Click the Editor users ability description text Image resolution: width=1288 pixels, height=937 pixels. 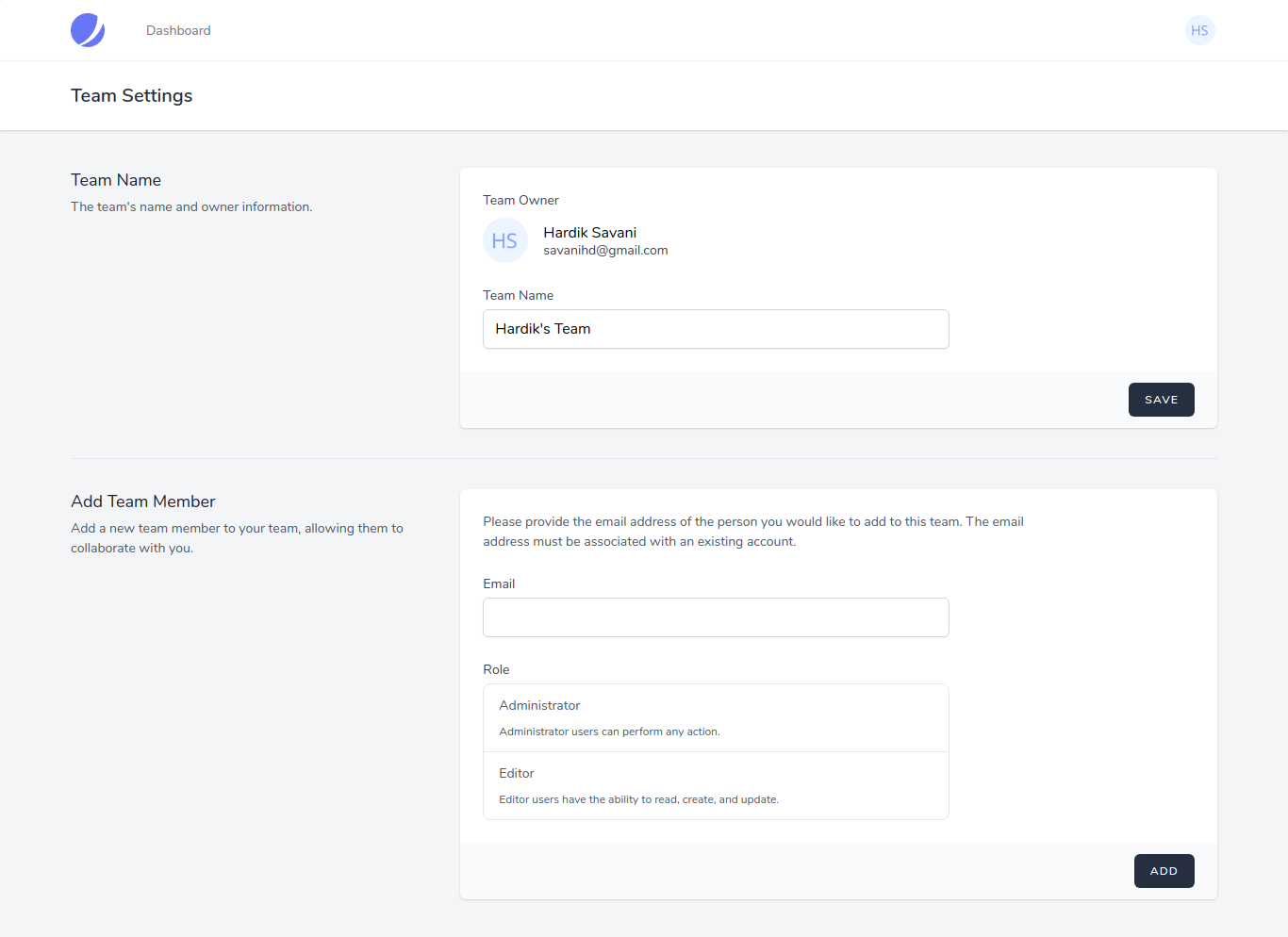tap(638, 799)
